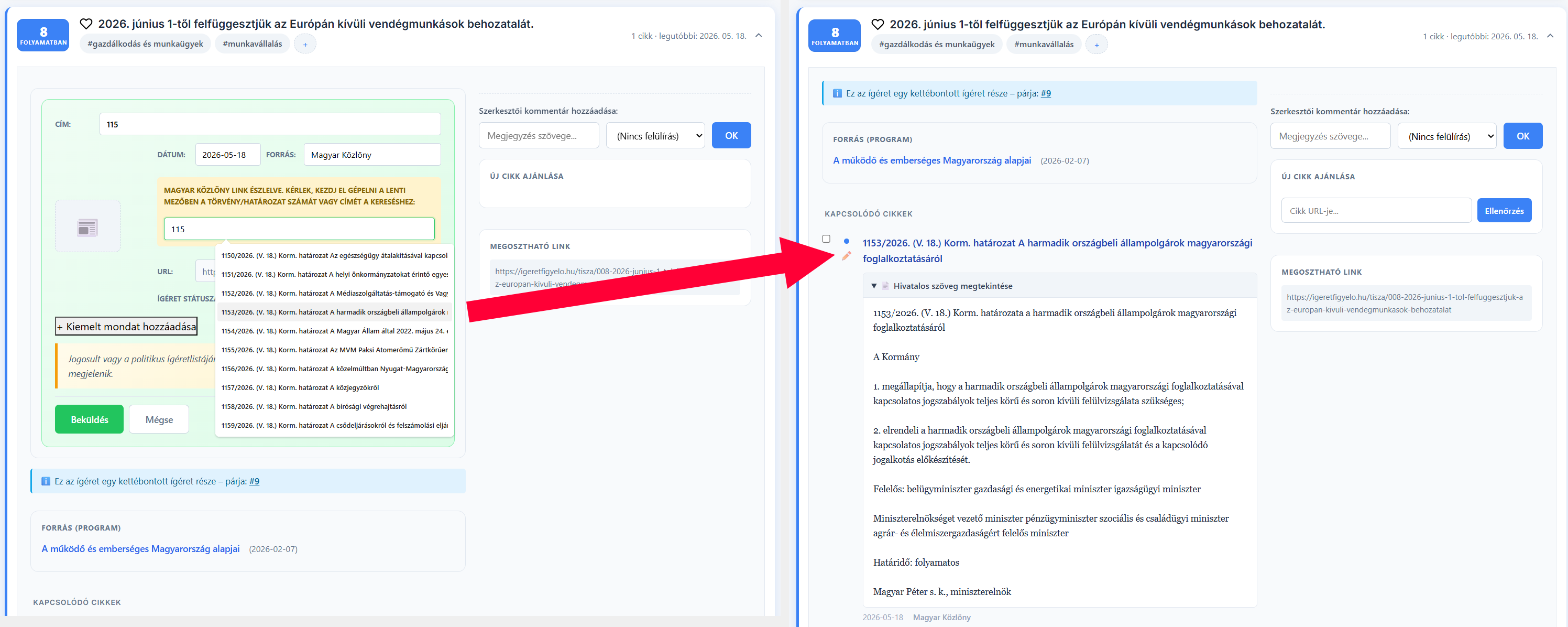Click the info icon in left panel split-promise notice
Image resolution: width=1568 pixels, height=627 pixels.
click(x=46, y=481)
